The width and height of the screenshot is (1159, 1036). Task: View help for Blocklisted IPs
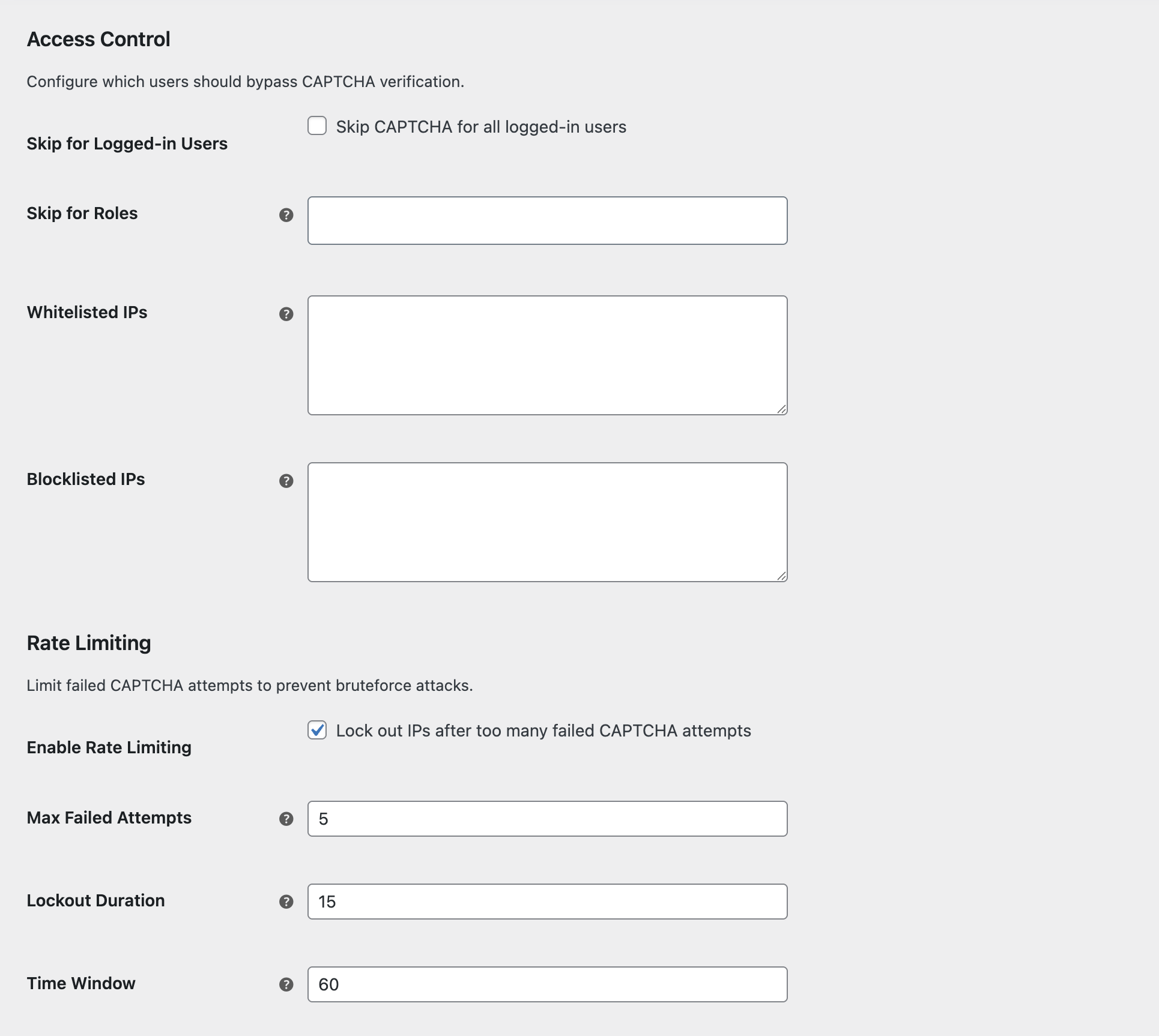click(x=286, y=481)
